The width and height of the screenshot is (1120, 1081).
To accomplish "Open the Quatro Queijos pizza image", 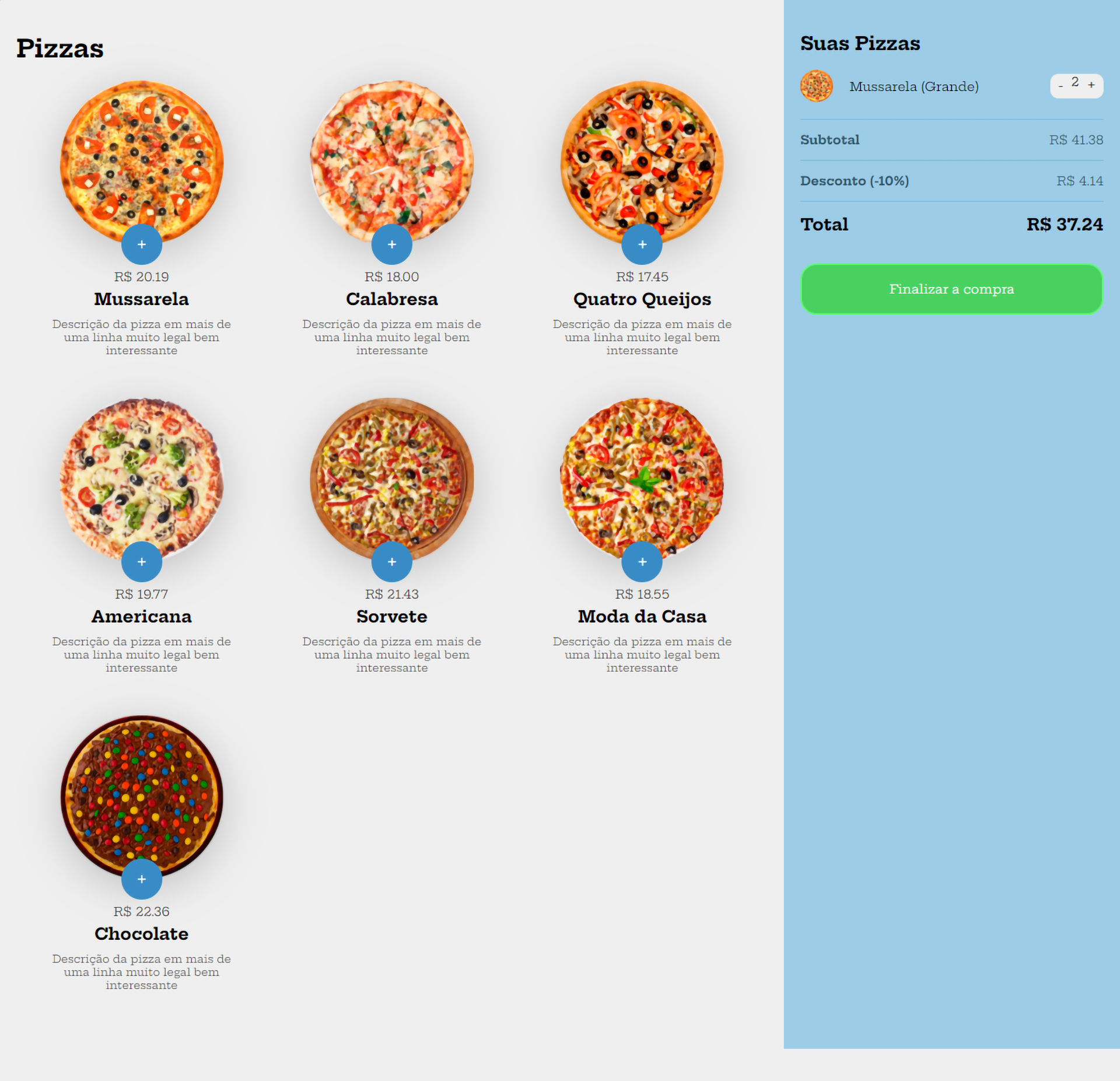I will [642, 162].
